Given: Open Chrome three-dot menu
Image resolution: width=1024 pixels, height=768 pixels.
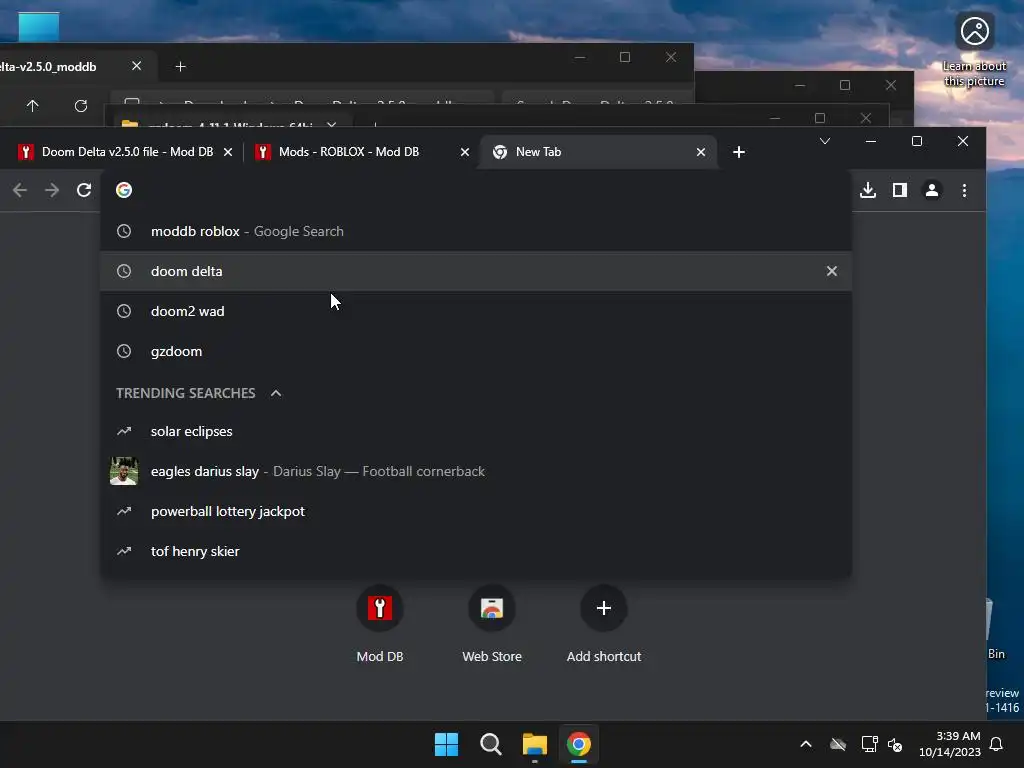Looking at the screenshot, I should coord(965,190).
